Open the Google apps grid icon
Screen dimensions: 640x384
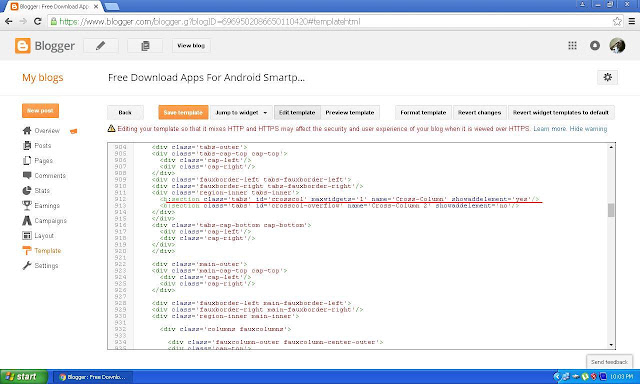click(x=572, y=45)
